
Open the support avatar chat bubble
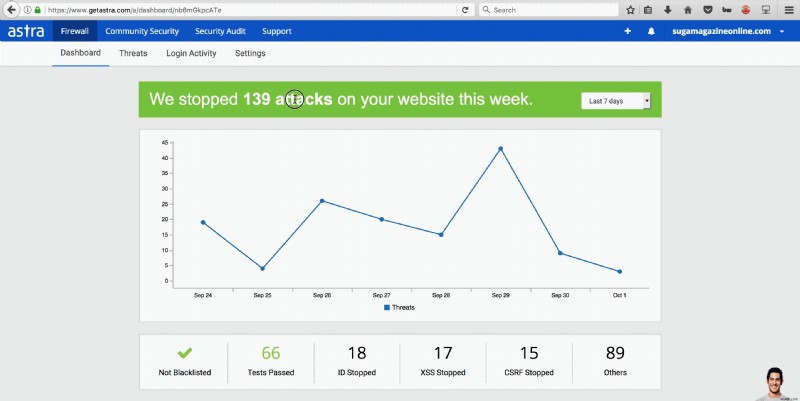coord(775,384)
